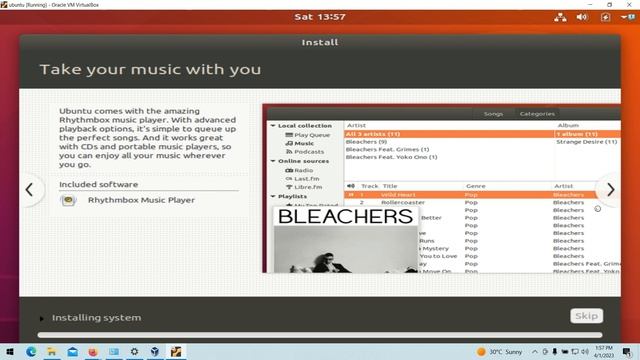This screenshot has height=360, width=640.
Task: Click the Track column header
Action: tap(369, 186)
